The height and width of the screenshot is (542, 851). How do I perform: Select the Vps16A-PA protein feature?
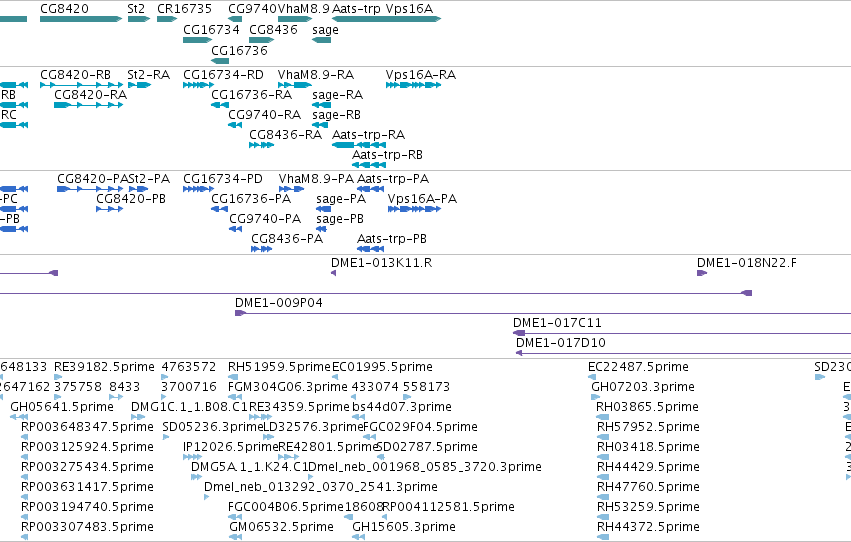click(x=414, y=209)
